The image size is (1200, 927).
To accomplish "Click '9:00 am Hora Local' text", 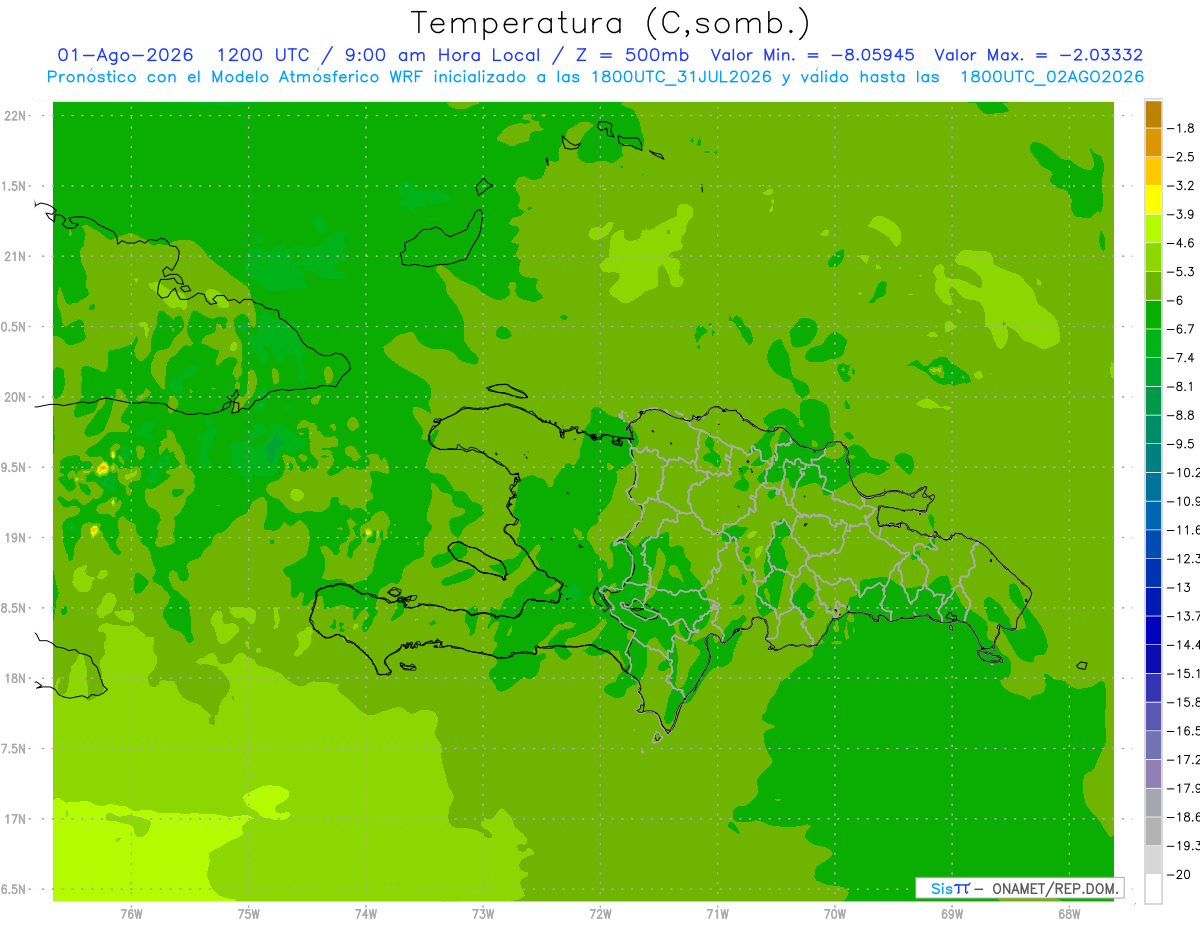I will point(442,55).
